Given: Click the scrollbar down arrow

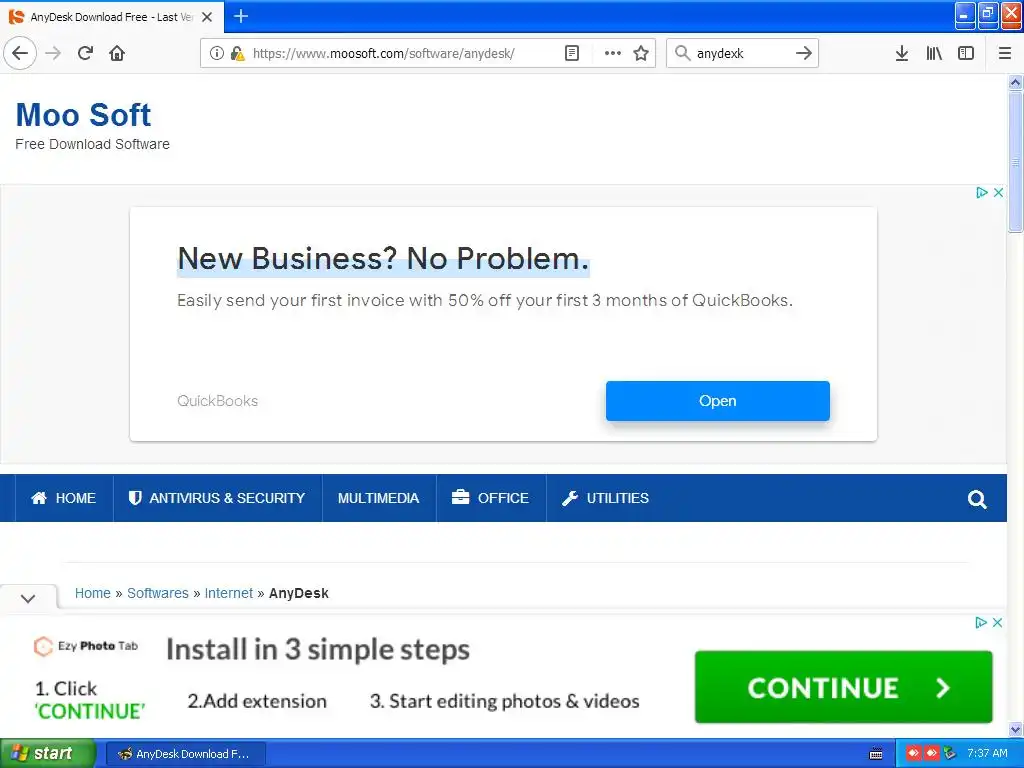Looking at the screenshot, I should (x=1015, y=729).
